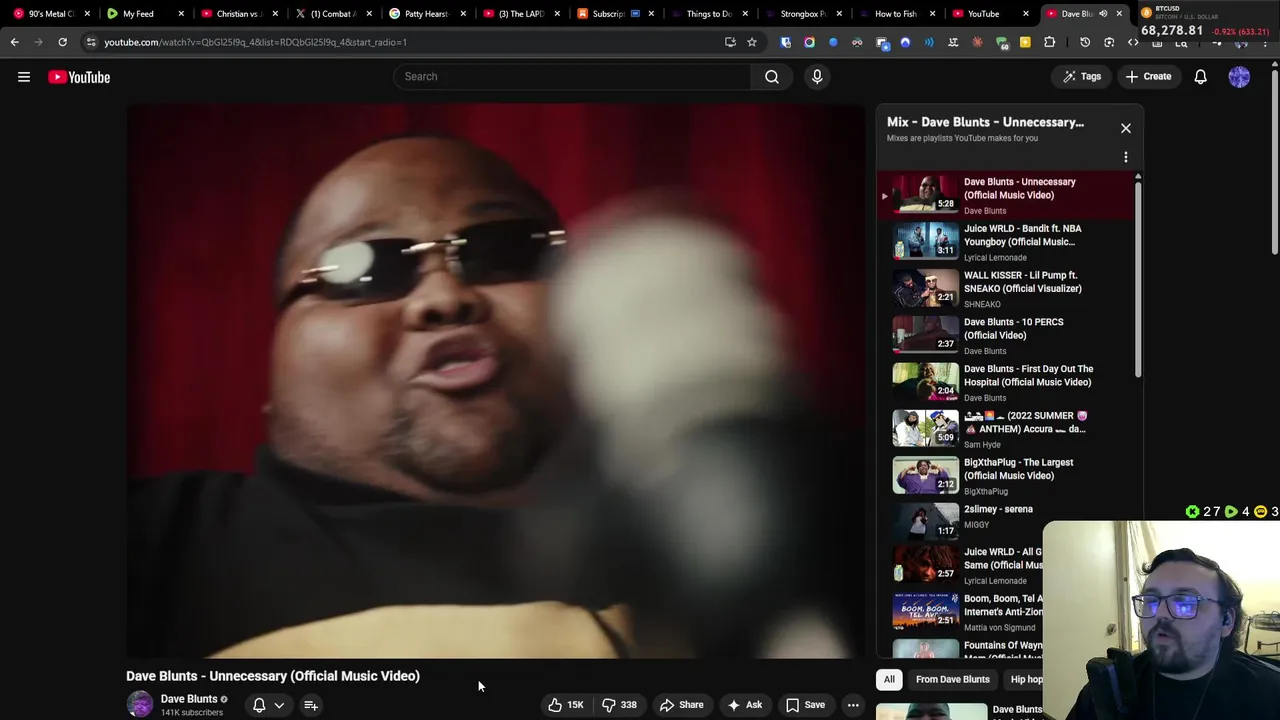Go back with browser back arrow
Viewport: 1280px width, 720px height.
(x=14, y=42)
